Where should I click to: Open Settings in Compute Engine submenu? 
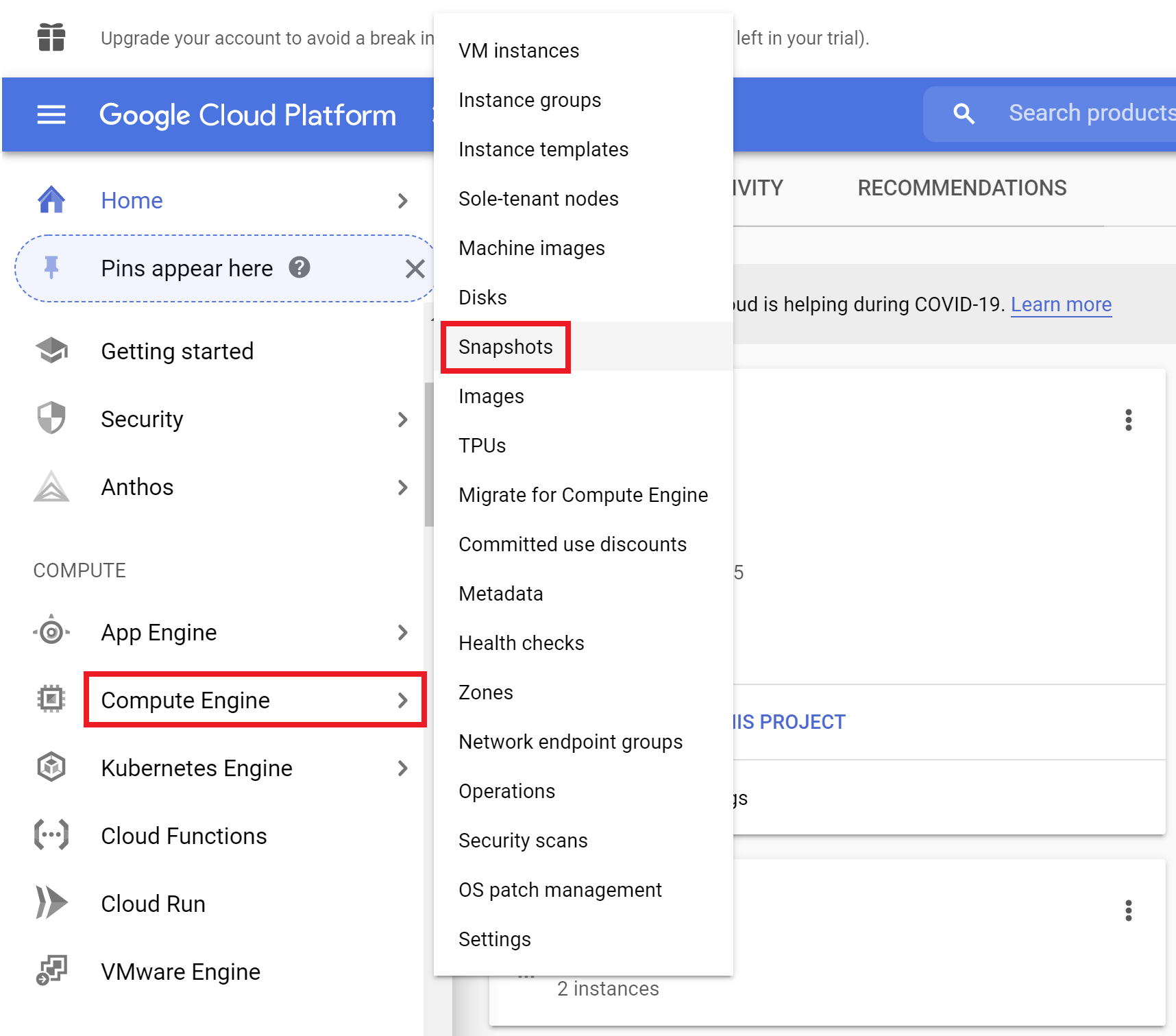pyautogui.click(x=583, y=939)
